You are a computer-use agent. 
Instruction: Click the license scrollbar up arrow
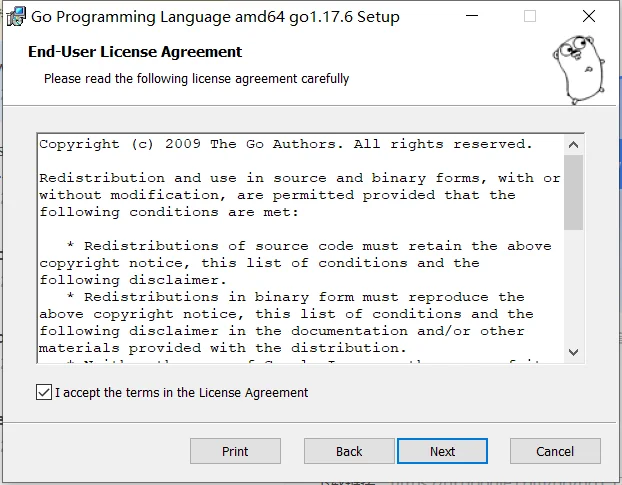point(573,145)
